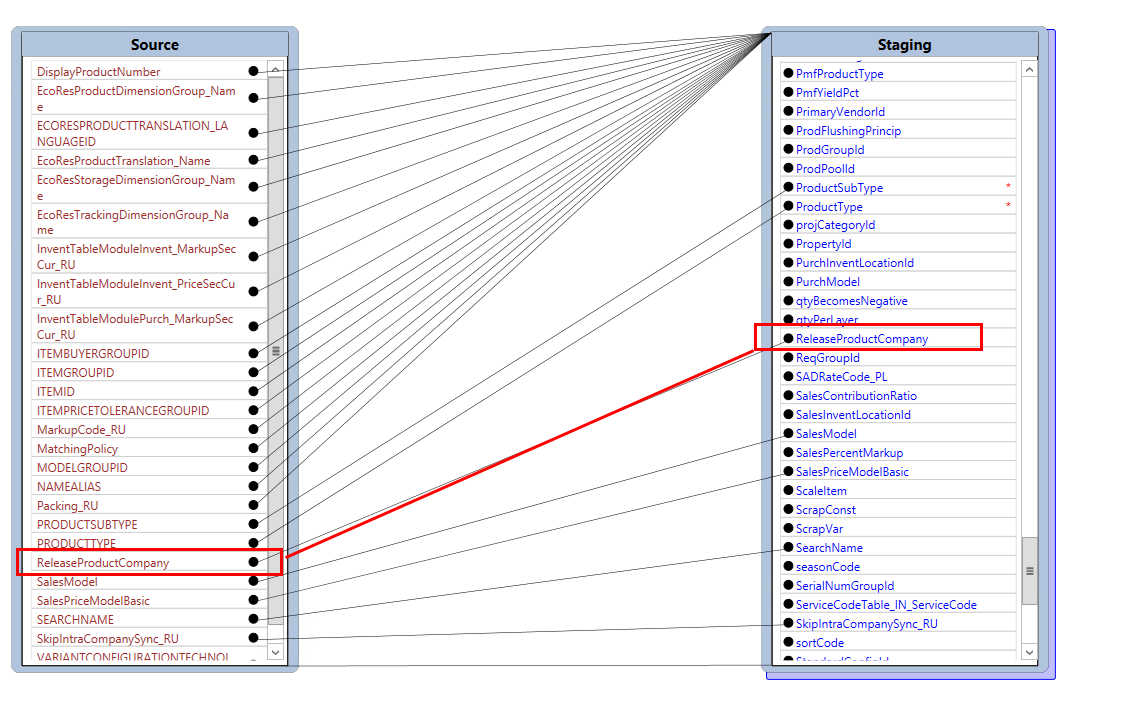Click the down arrow of the Source scrollbar

click(x=274, y=652)
